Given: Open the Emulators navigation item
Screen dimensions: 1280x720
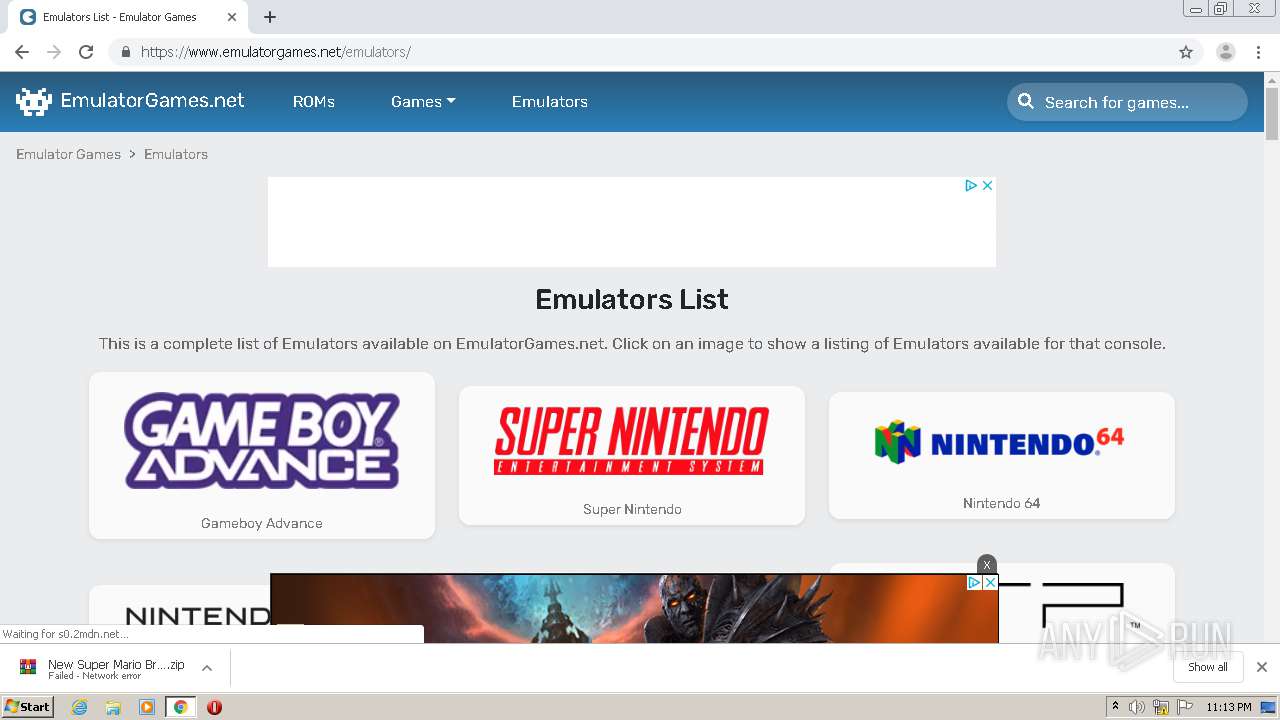Looking at the screenshot, I should tap(550, 101).
